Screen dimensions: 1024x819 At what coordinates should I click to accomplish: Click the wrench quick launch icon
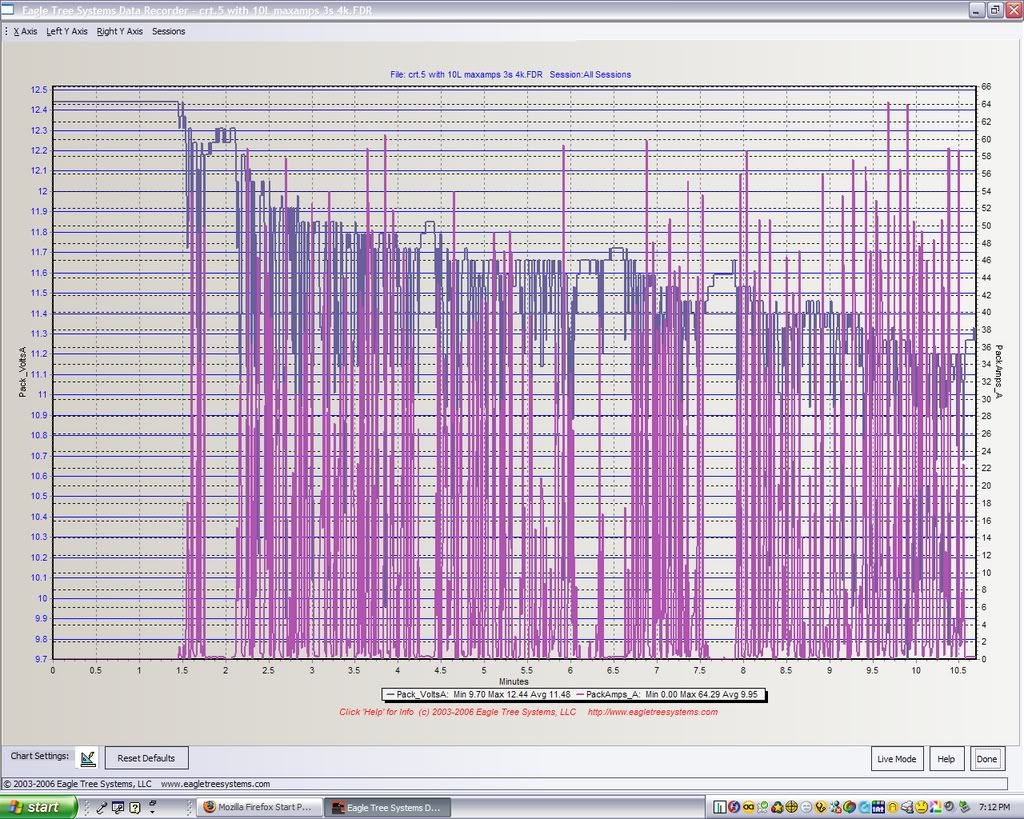101,807
